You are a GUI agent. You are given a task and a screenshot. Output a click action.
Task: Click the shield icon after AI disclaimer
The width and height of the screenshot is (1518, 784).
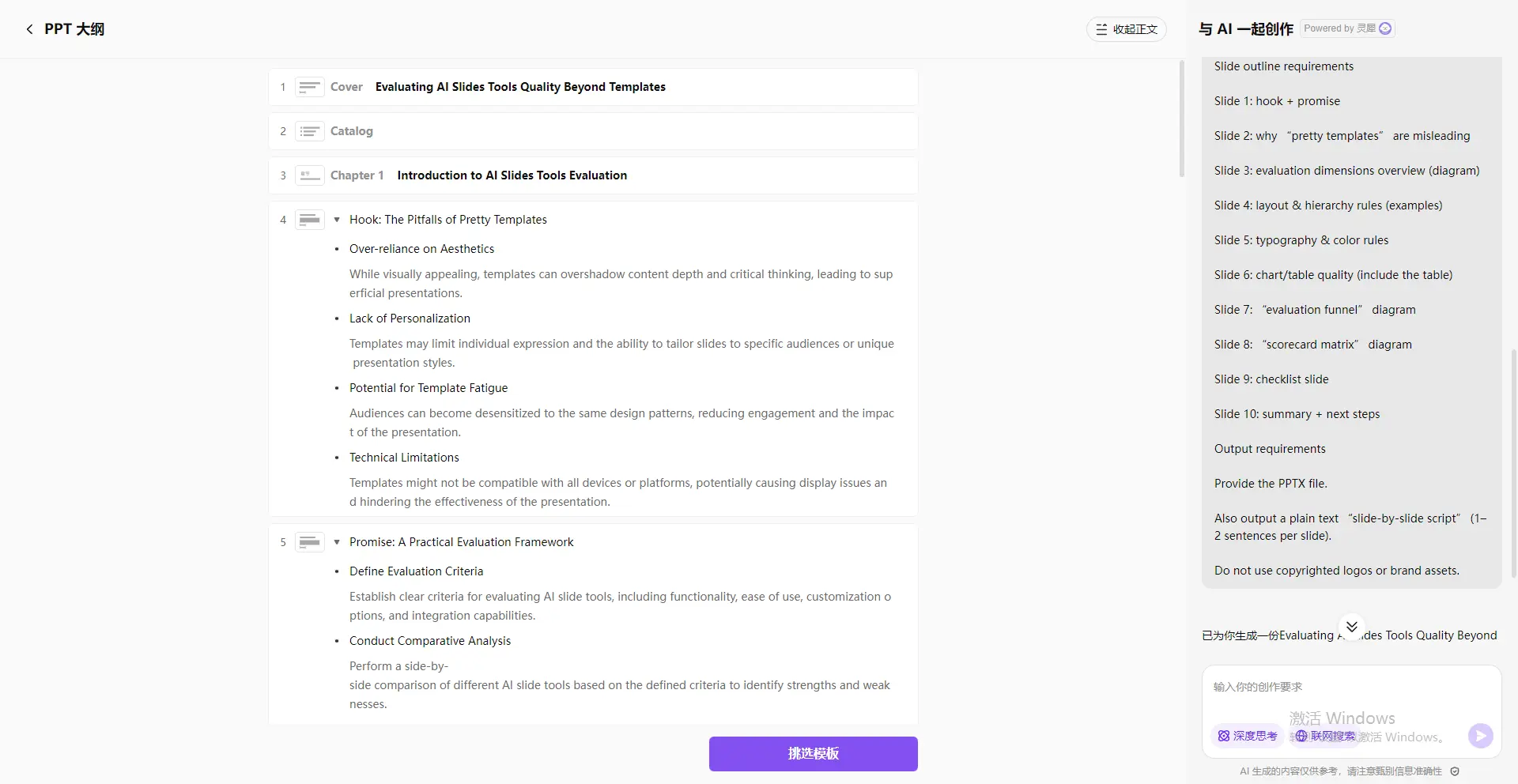click(1455, 771)
